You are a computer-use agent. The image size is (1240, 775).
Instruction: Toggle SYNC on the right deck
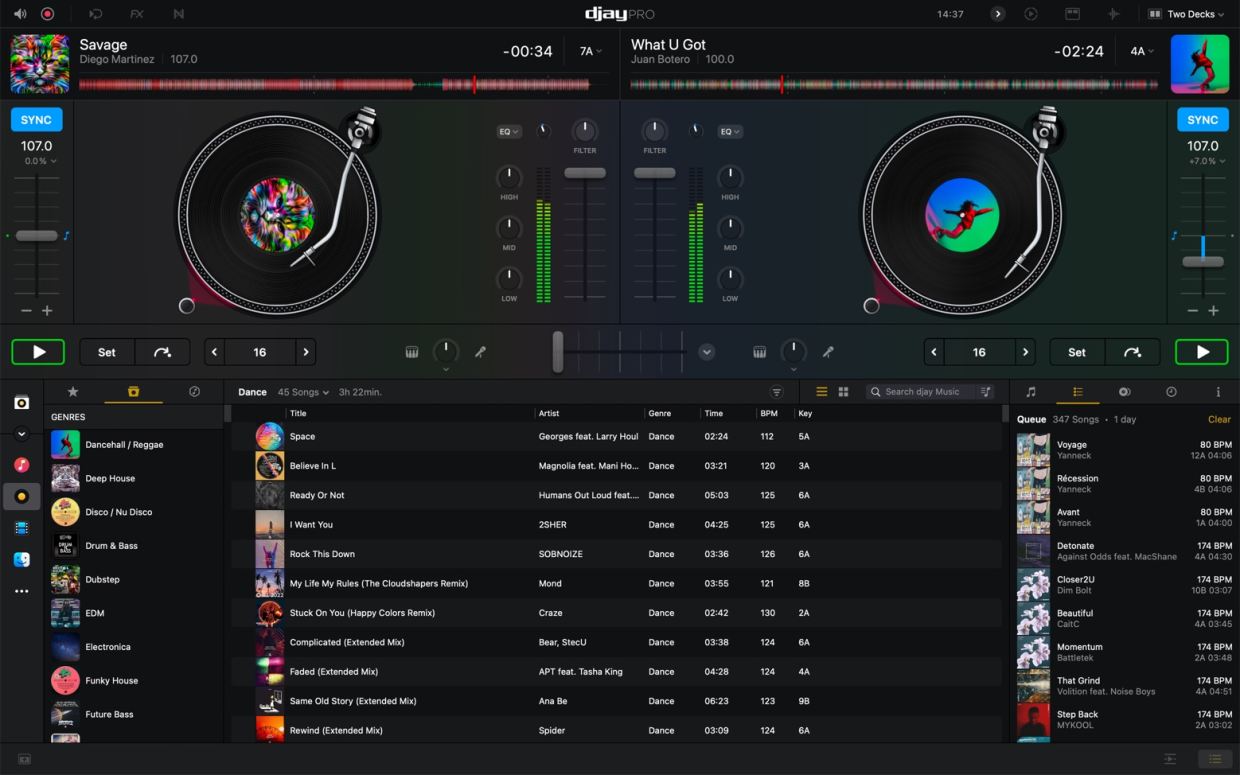pyautogui.click(x=1202, y=120)
